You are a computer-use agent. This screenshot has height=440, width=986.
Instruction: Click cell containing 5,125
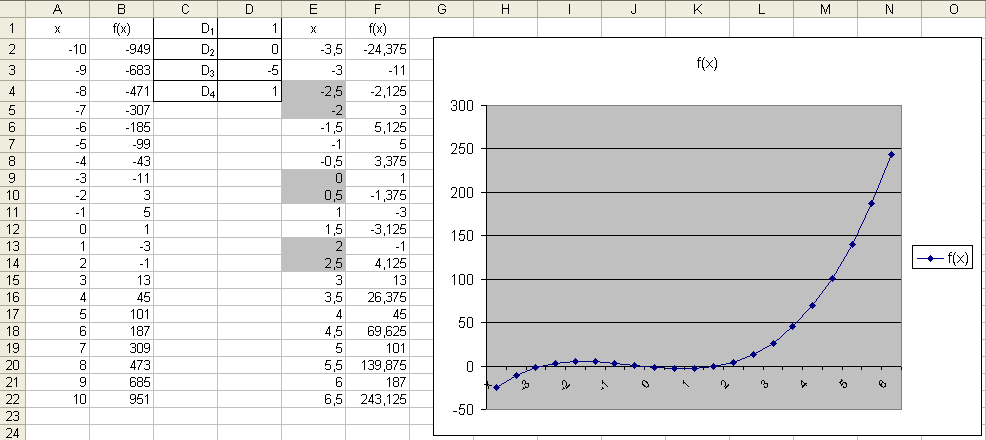click(377, 127)
